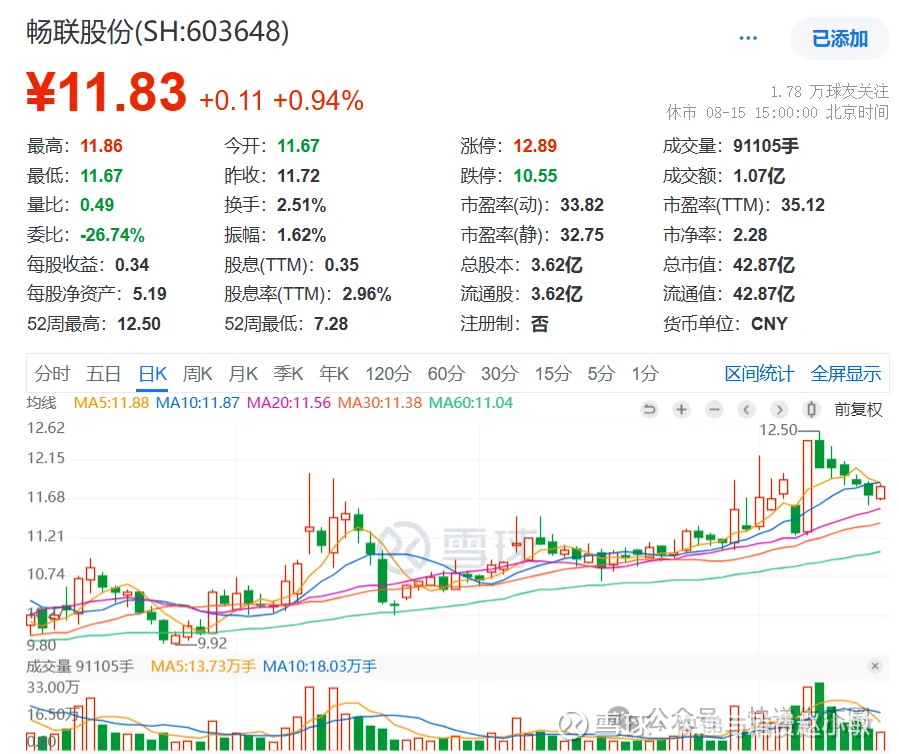Click the 市盈率(TTM) value 35.12
Viewport: 899px width, 754px height.
pyautogui.click(x=803, y=205)
